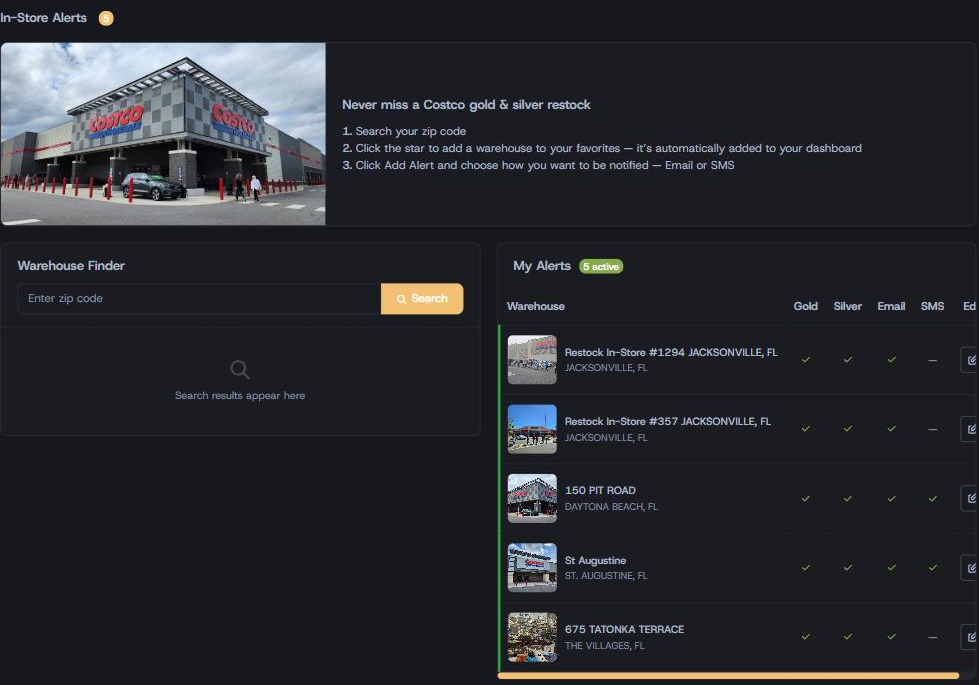This screenshot has height=685, width=979.
Task: Click the Gold checkmark for #1294 Jacksonville
Action: pos(805,360)
